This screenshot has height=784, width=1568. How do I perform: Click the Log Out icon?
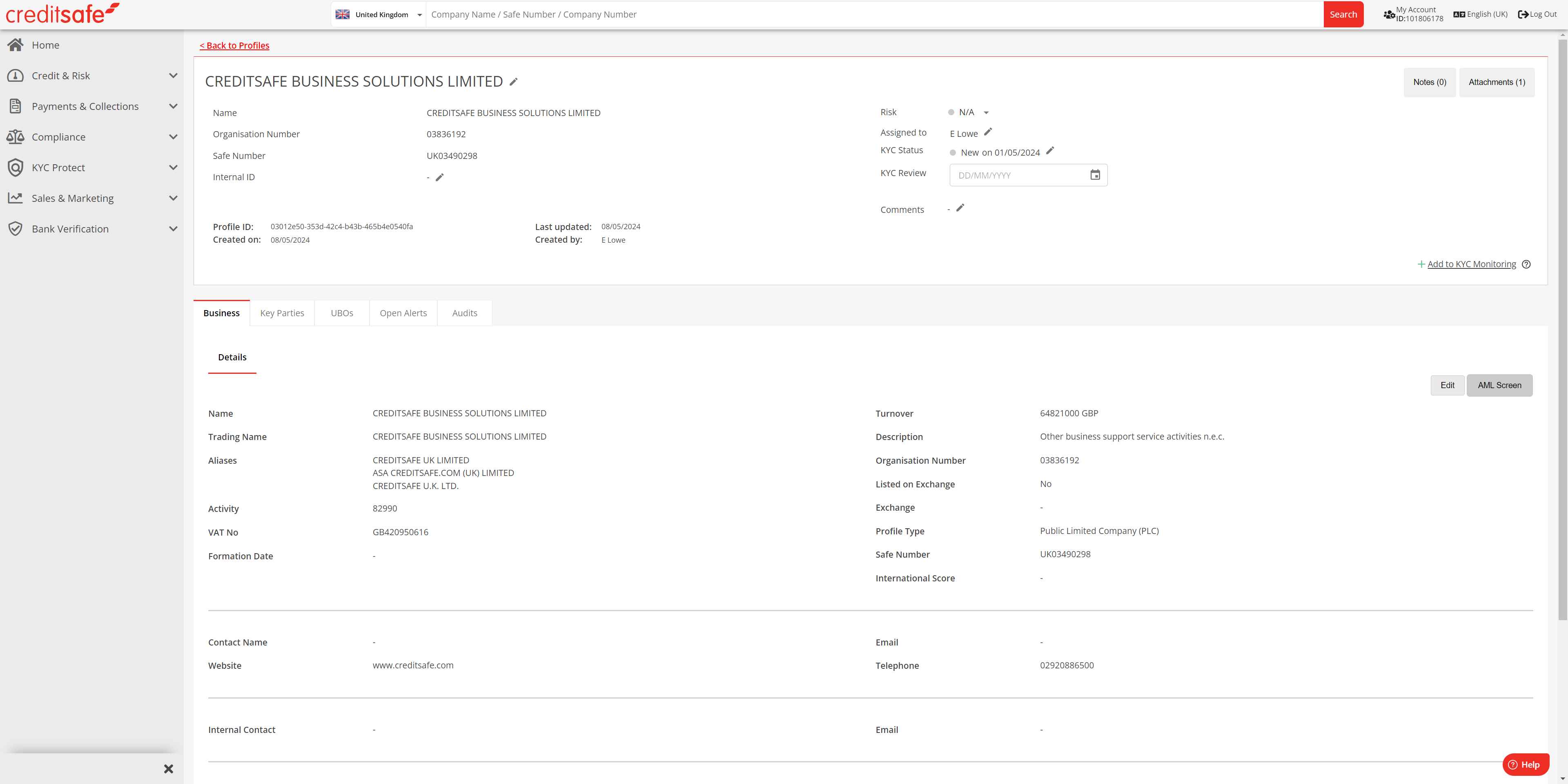tap(1523, 14)
